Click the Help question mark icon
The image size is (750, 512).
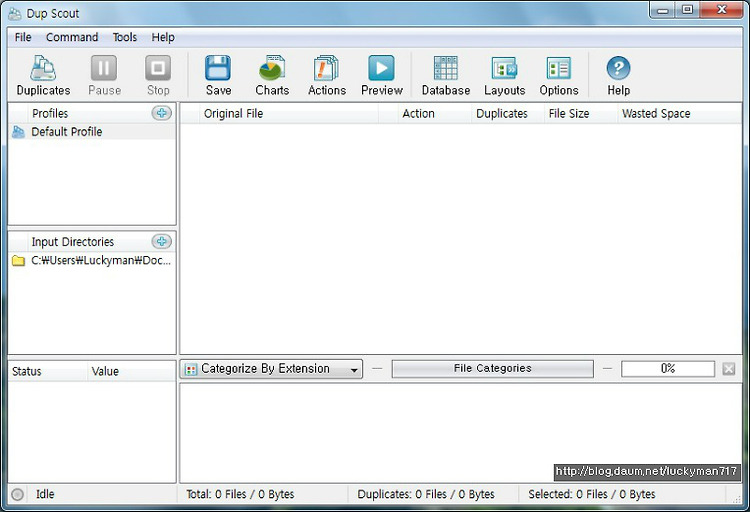pos(618,68)
